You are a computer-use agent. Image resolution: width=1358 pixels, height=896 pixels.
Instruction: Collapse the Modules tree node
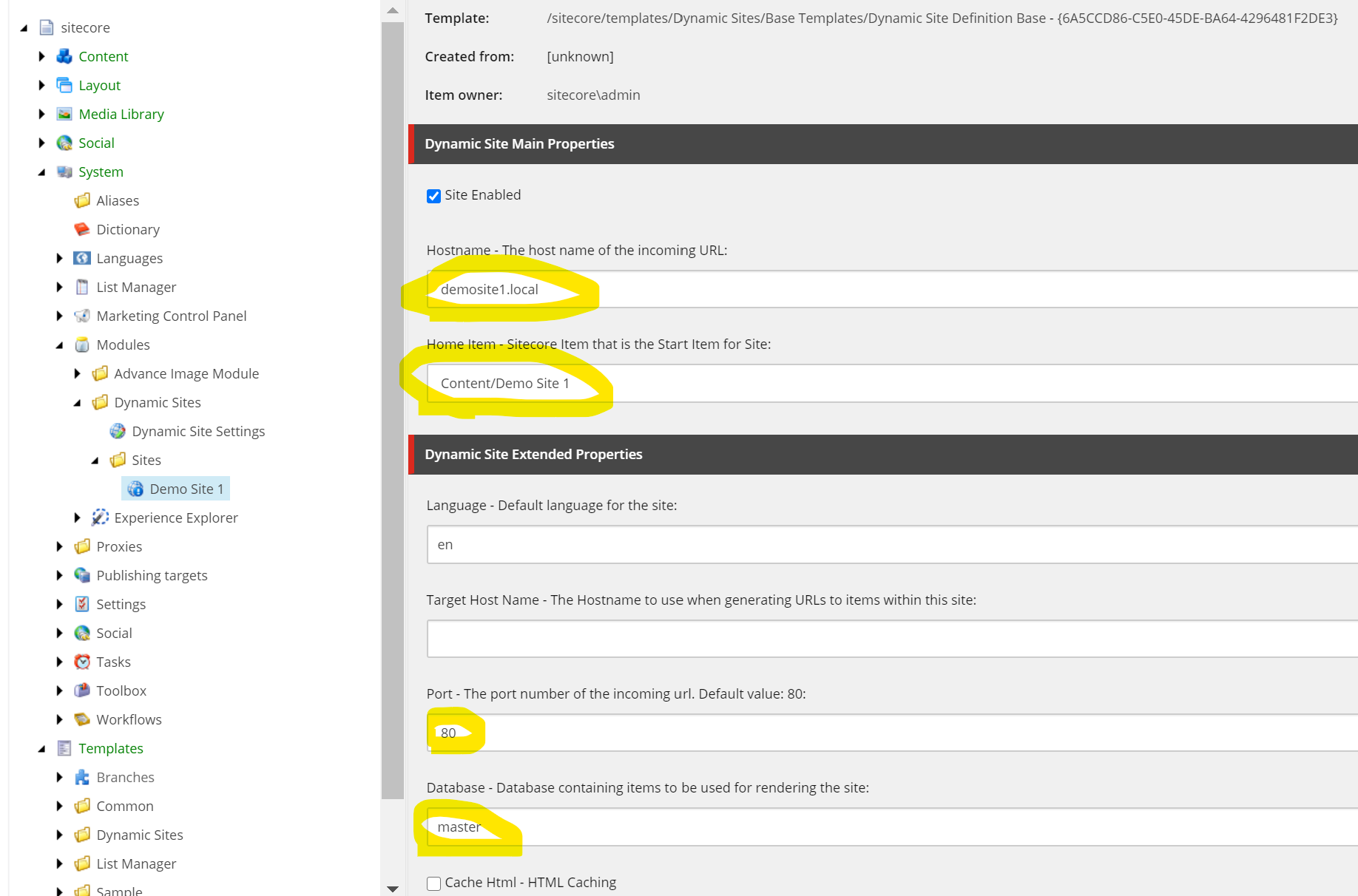59,345
